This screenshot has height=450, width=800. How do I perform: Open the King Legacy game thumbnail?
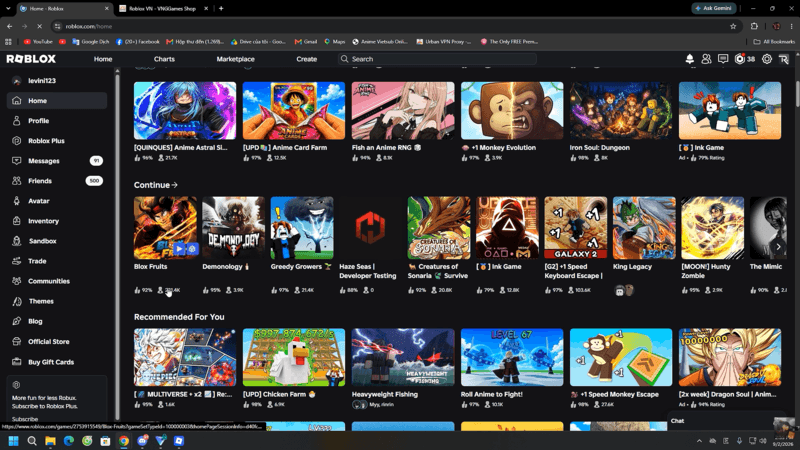click(x=644, y=228)
